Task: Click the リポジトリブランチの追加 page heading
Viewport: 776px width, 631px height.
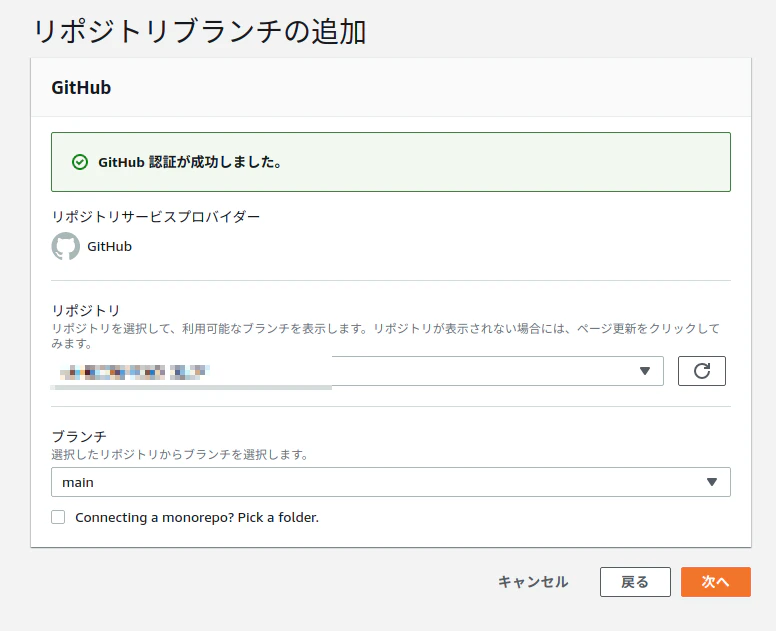Action: 200,31
